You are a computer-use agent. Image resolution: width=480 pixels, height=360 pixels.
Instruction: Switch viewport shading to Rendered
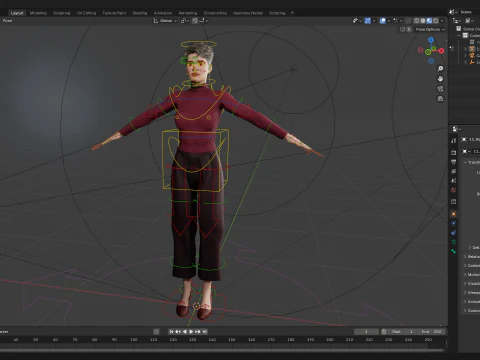click(x=436, y=21)
